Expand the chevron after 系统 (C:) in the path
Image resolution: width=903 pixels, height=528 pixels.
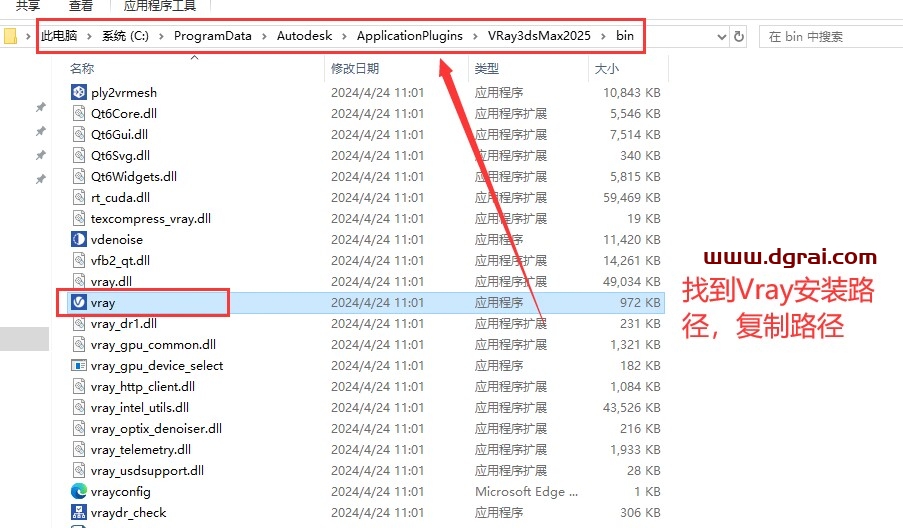tap(161, 36)
